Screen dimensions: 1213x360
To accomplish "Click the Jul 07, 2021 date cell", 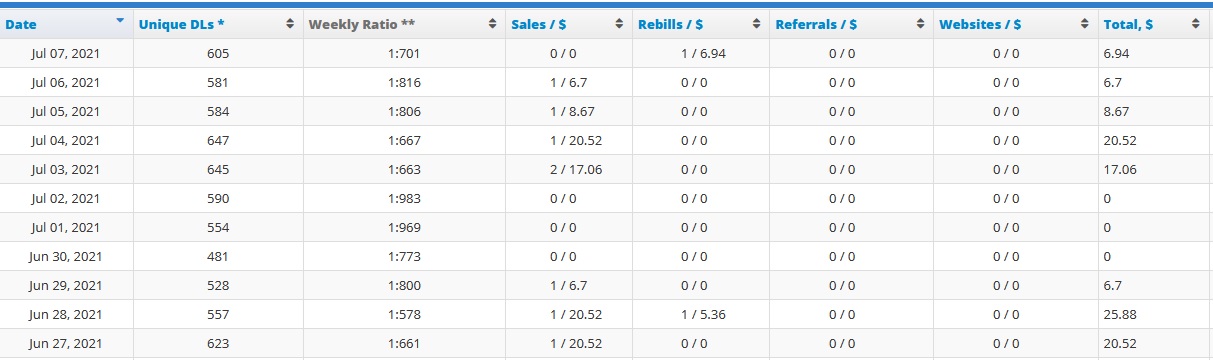I will tap(65, 53).
